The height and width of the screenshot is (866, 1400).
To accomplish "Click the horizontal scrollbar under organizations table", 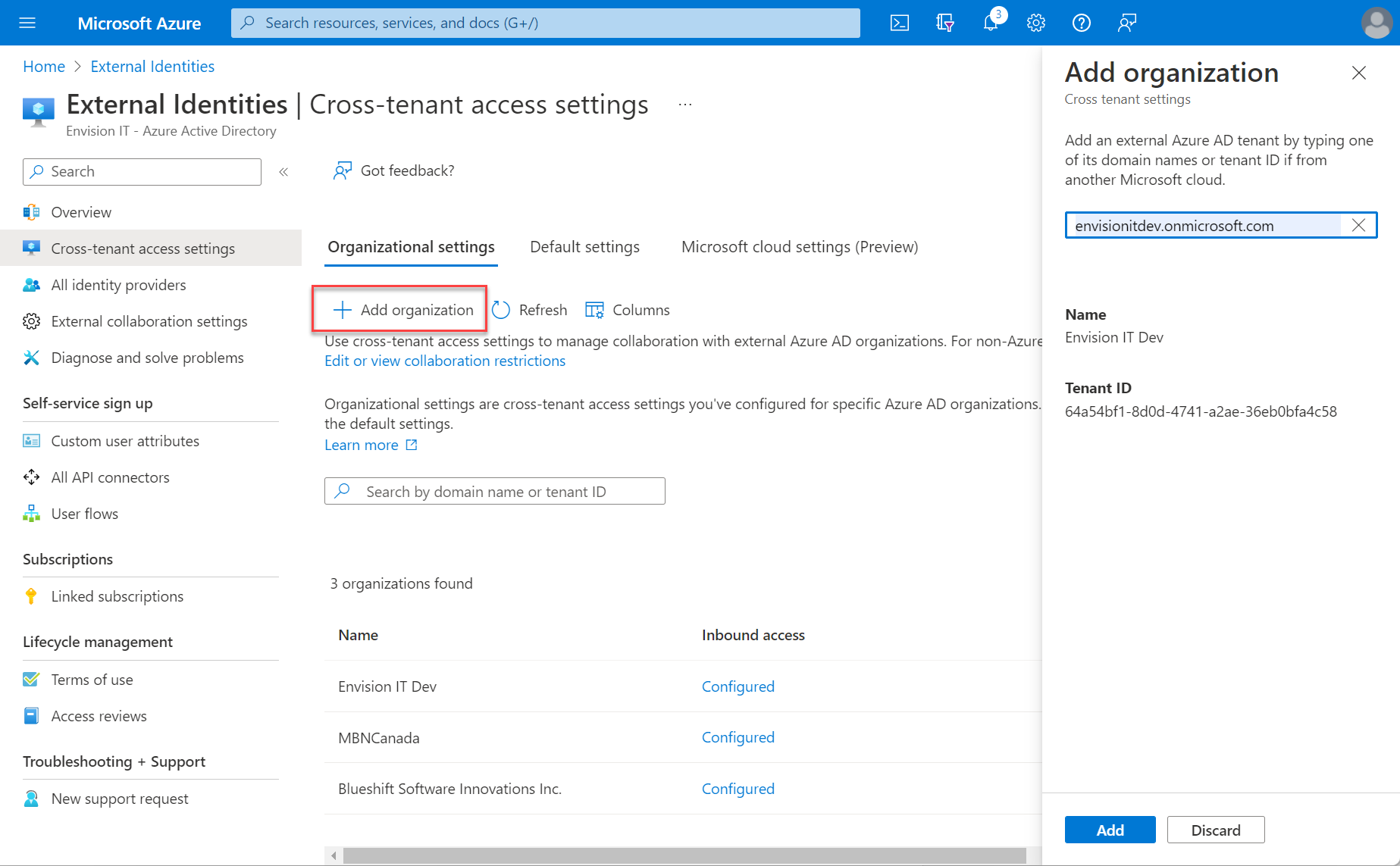I will point(684,855).
